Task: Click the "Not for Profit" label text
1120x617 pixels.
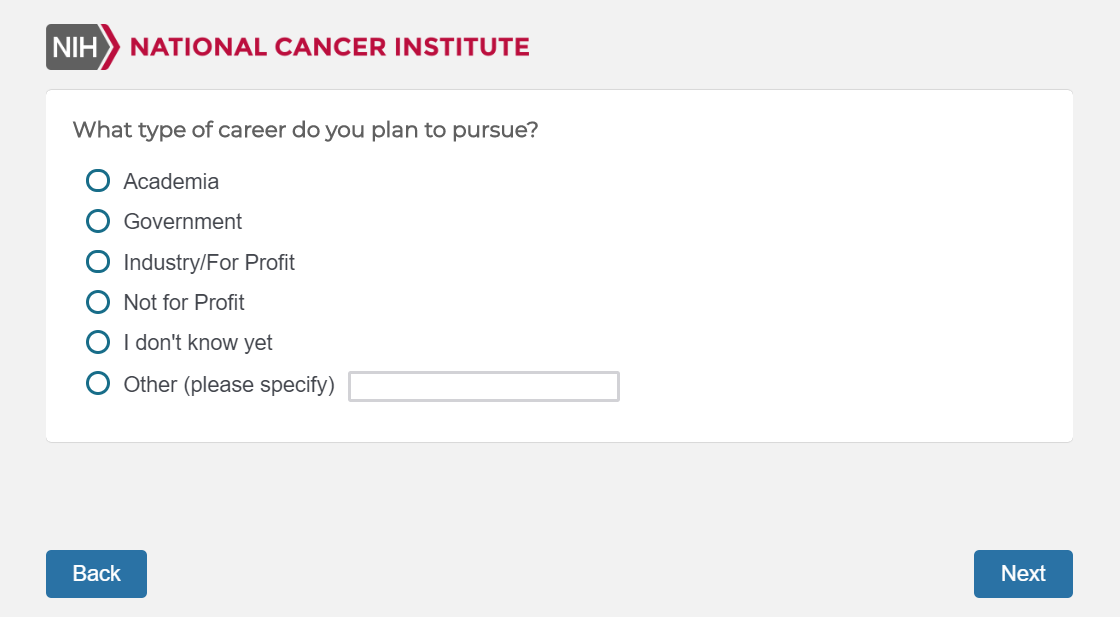Action: point(184,303)
